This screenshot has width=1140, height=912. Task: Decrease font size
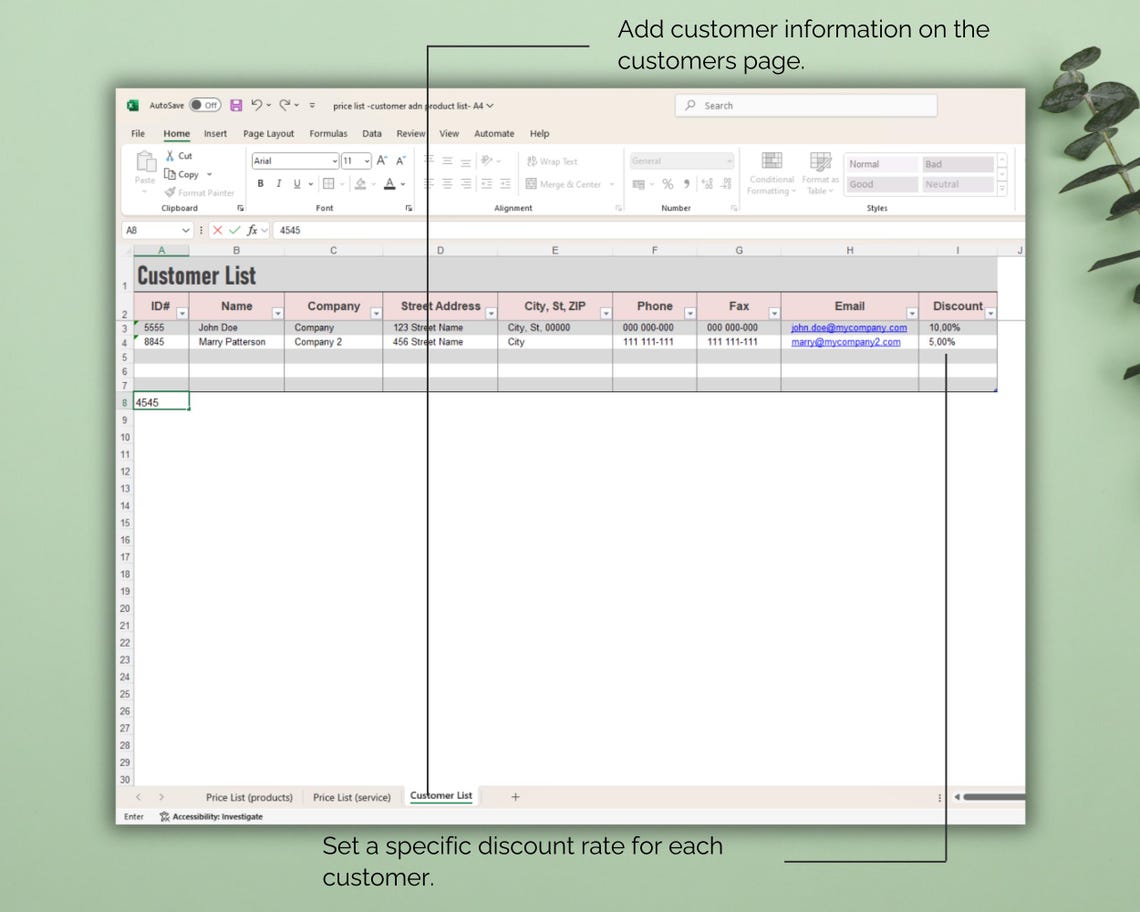[x=400, y=161]
